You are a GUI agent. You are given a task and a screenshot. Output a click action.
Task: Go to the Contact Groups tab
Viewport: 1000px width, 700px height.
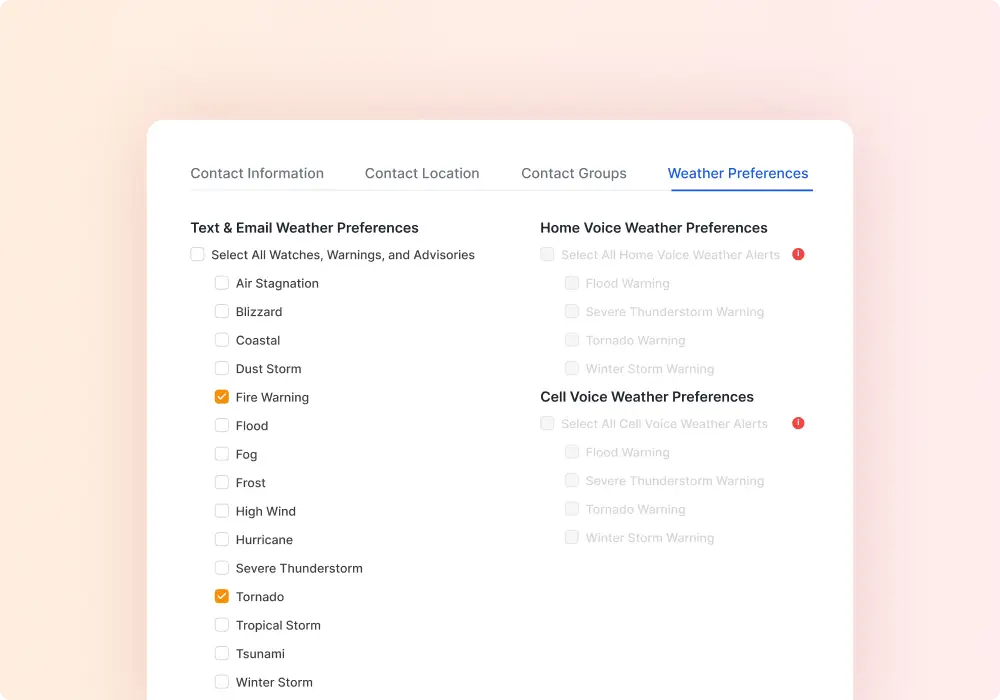pos(573,173)
